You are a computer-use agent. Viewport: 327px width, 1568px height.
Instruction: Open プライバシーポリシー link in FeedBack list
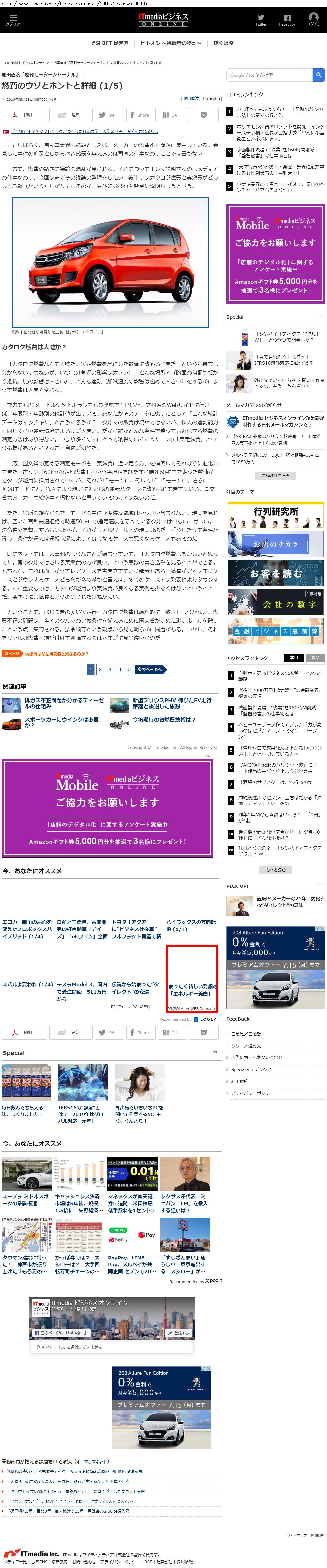252,1093
